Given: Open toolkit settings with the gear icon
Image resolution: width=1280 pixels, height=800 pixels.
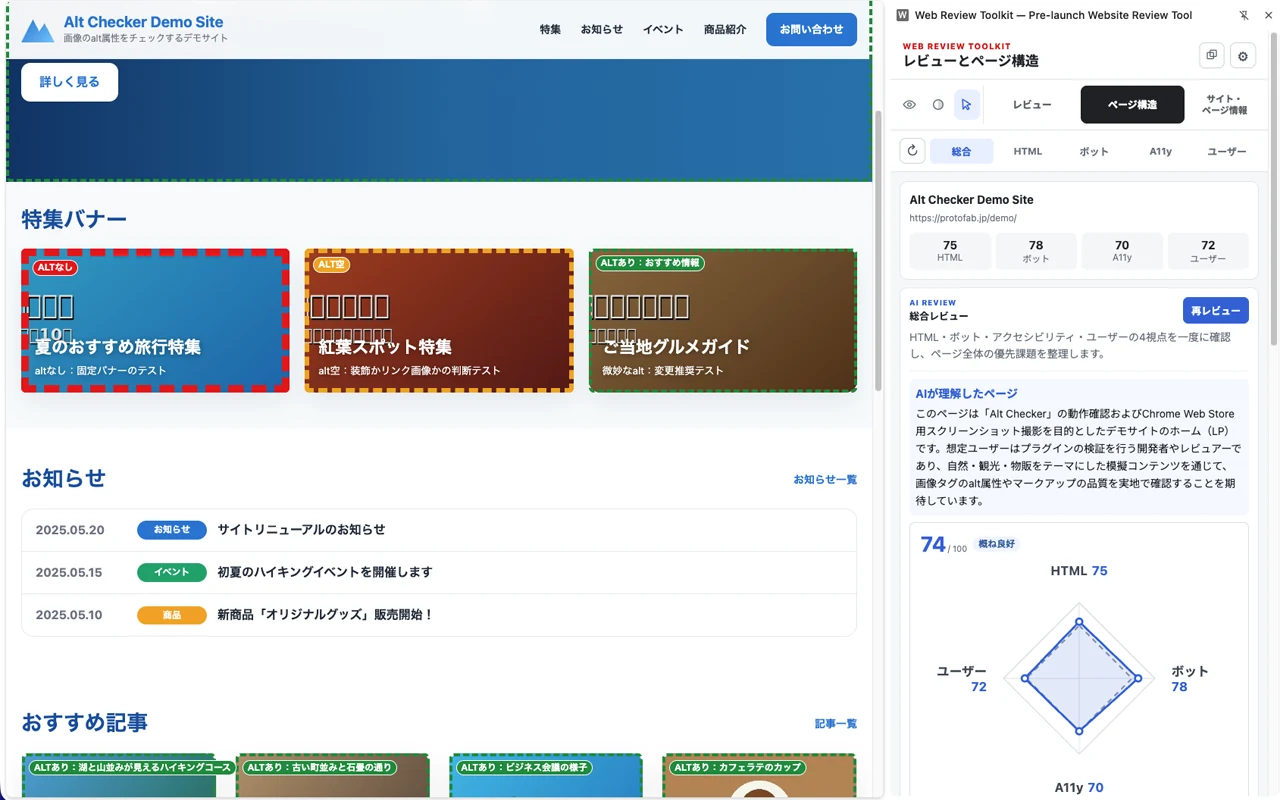Looking at the screenshot, I should pos(1243,56).
